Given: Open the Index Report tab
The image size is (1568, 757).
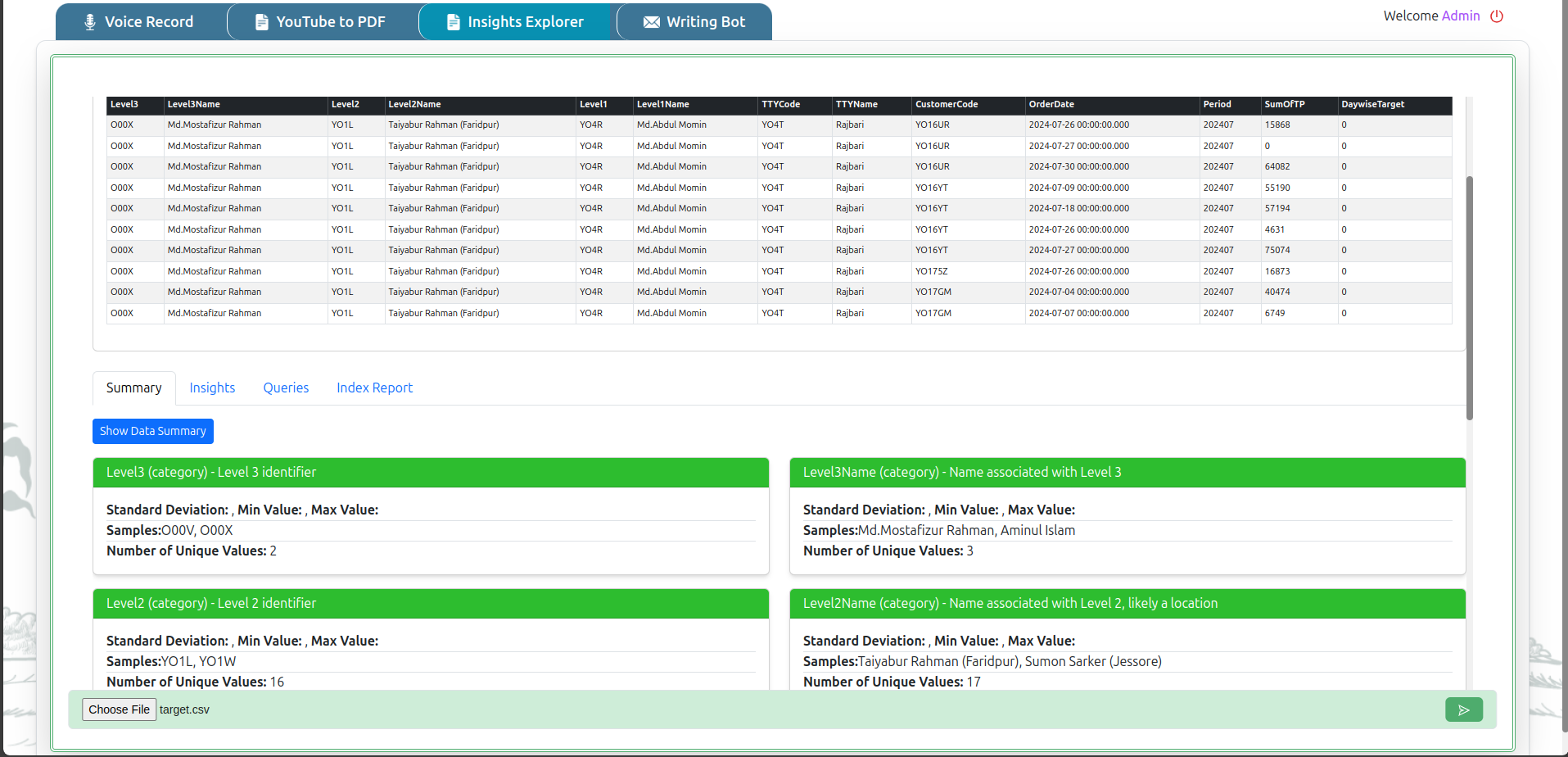Looking at the screenshot, I should (x=374, y=388).
